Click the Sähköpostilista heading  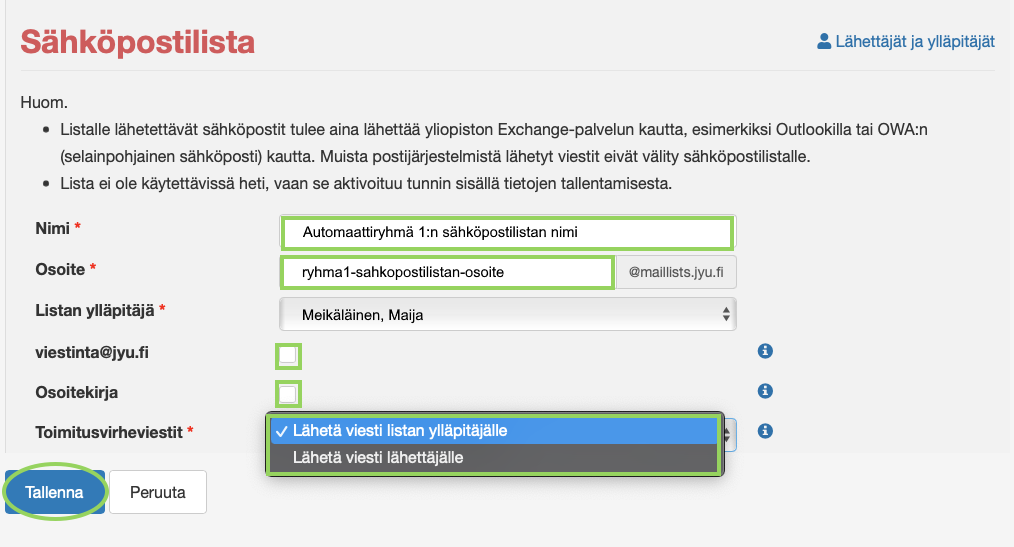pos(137,42)
